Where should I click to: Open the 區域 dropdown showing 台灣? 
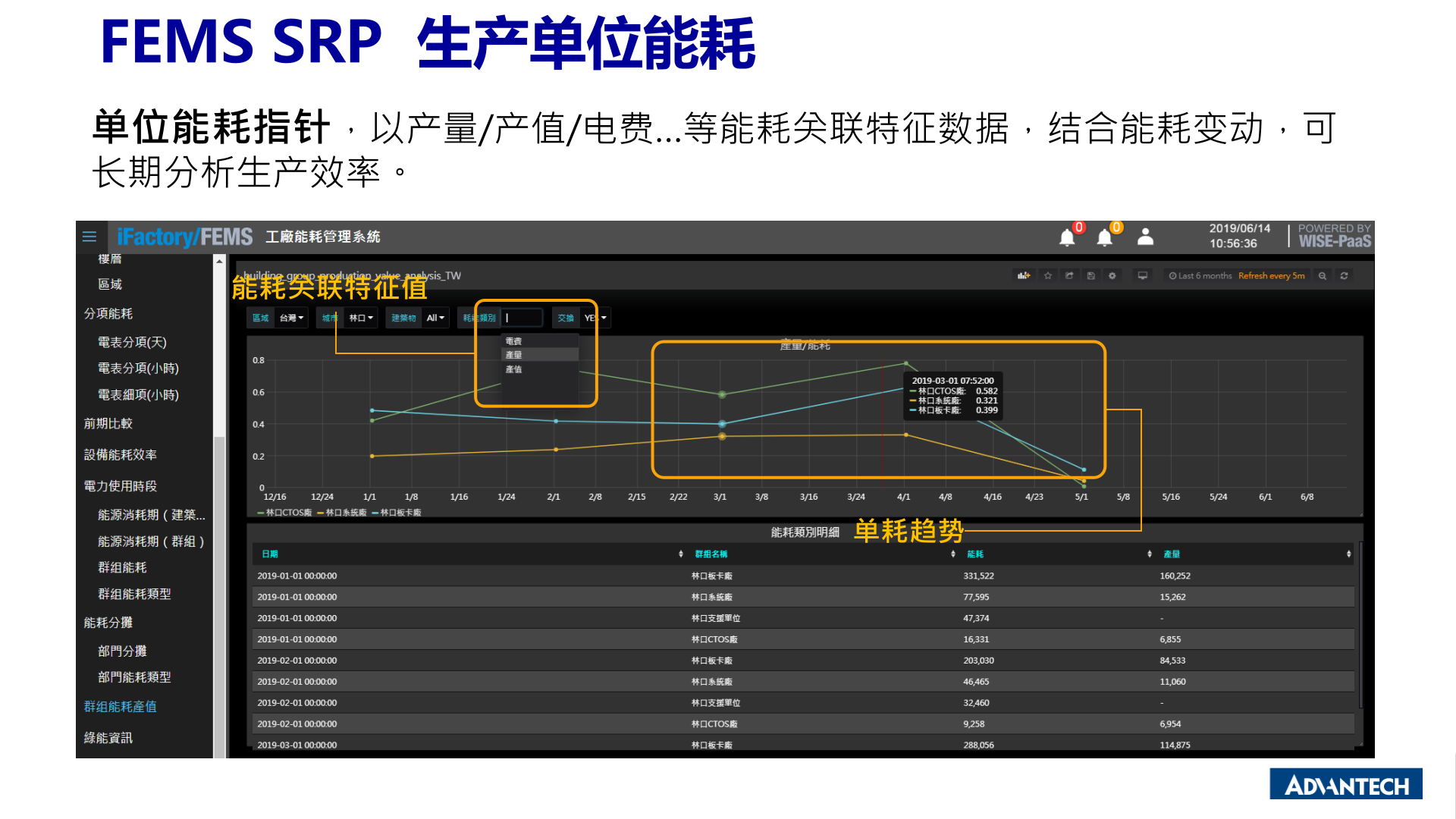pyautogui.click(x=290, y=318)
